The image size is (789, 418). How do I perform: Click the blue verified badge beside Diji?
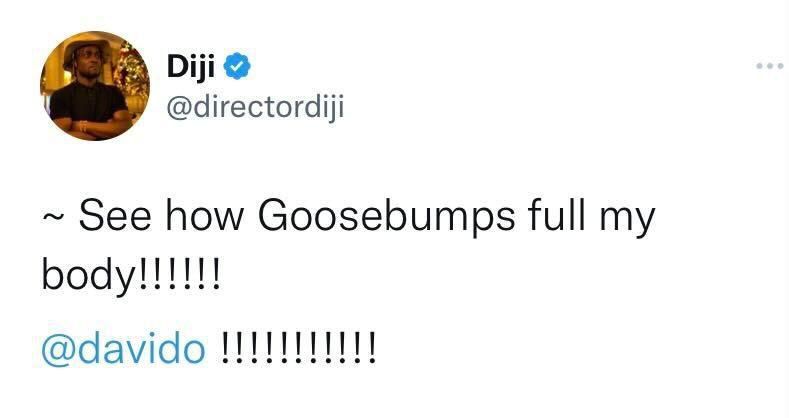[x=236, y=67]
